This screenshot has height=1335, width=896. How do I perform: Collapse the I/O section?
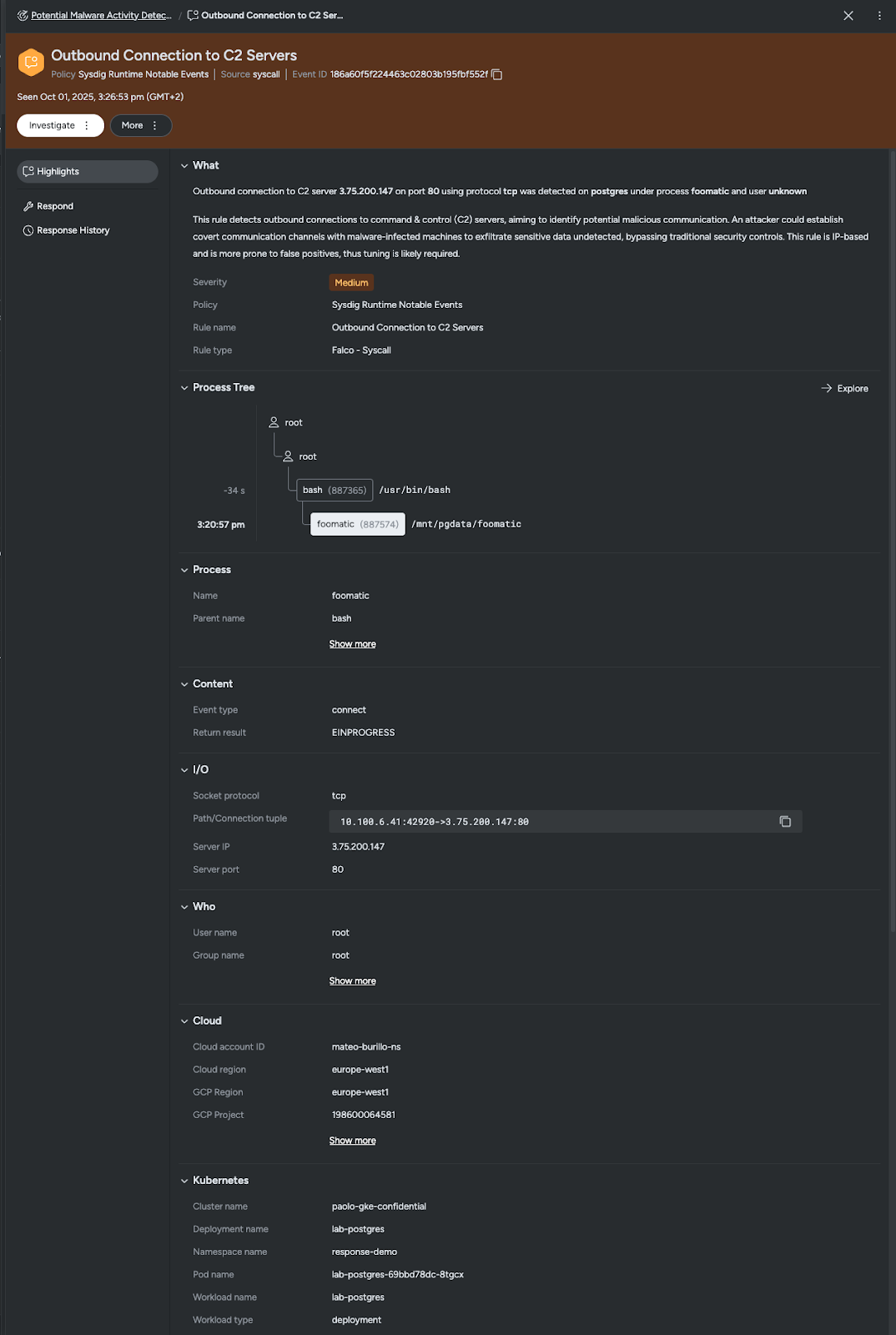[184, 770]
